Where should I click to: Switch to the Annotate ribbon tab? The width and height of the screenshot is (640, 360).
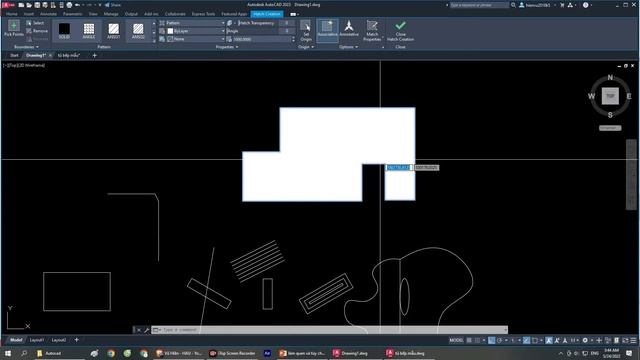pyautogui.click(x=48, y=14)
